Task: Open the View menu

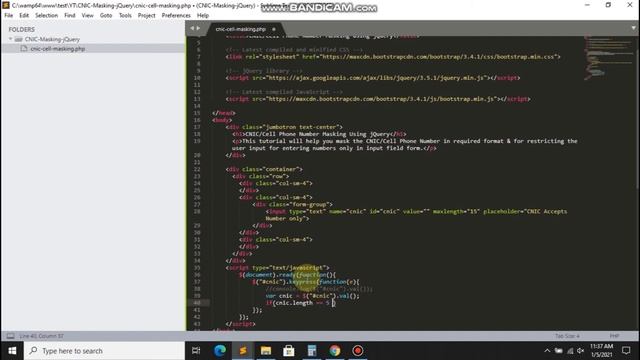Action: click(87, 15)
